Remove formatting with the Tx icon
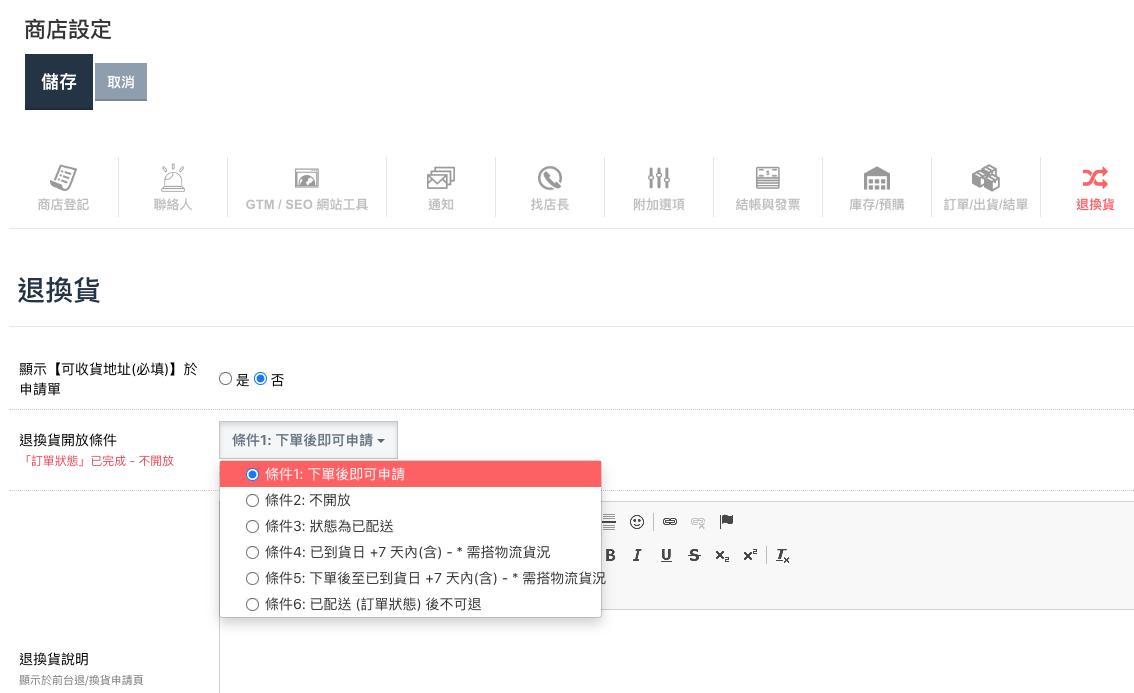 tap(783, 556)
